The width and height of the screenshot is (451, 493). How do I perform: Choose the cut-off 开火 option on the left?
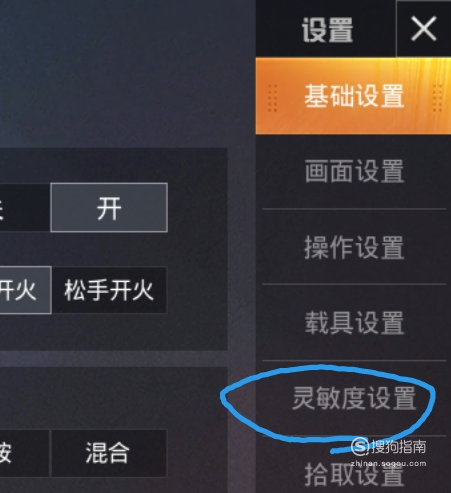[25, 290]
